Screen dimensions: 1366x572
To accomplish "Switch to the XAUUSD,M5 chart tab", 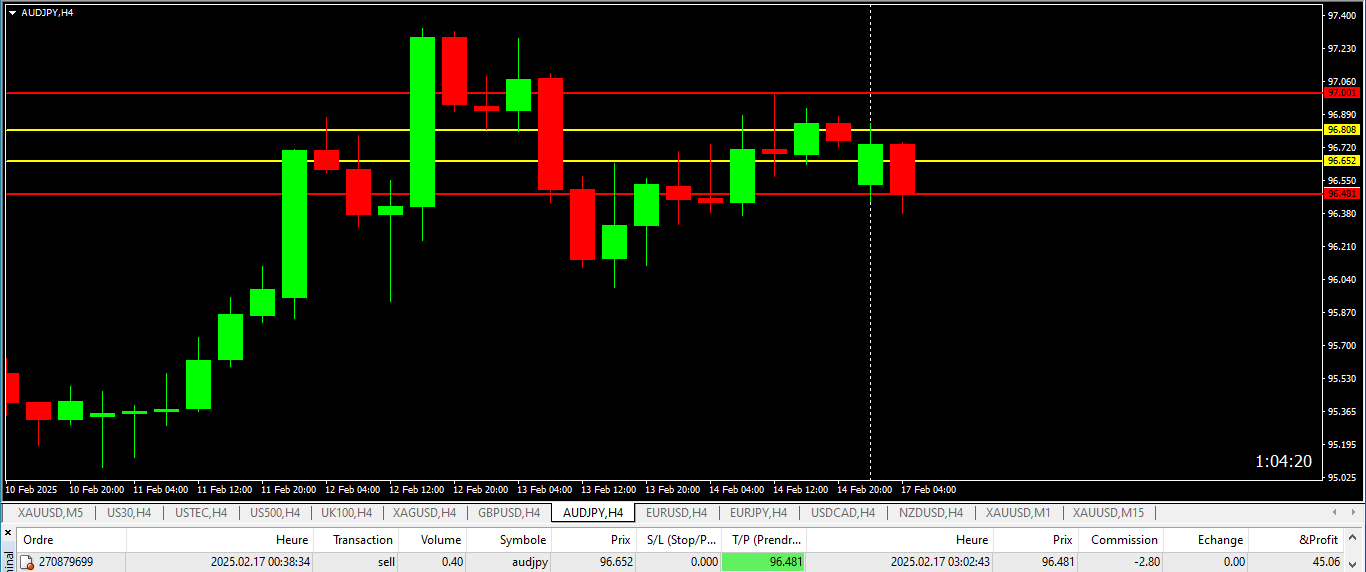I will pos(50,513).
